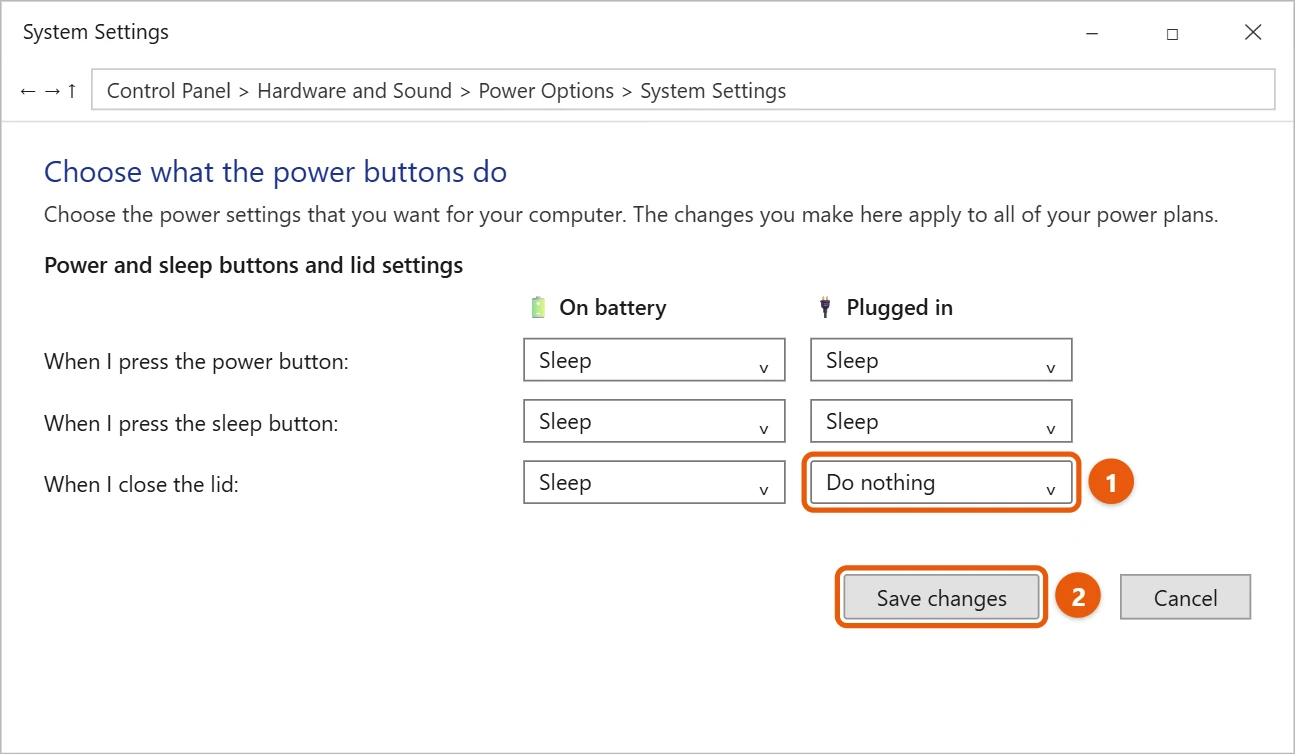Click 'When I close the lid:' label
1295x754 pixels.
(x=142, y=484)
